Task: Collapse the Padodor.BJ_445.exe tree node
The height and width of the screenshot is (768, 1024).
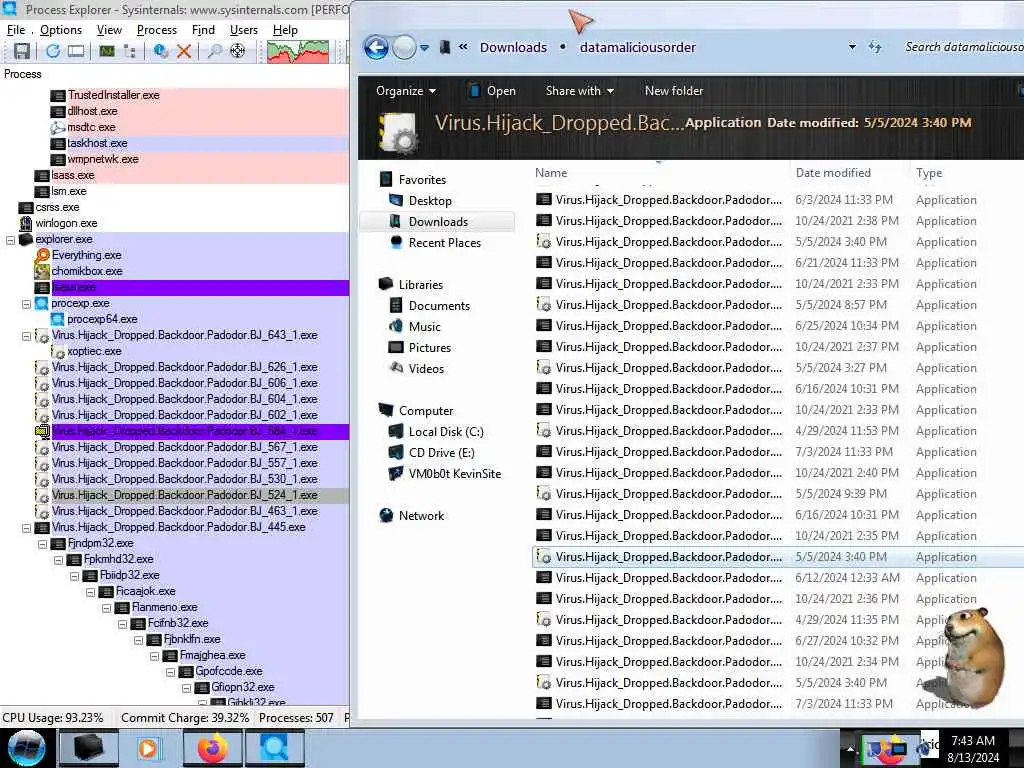Action: click(26, 528)
